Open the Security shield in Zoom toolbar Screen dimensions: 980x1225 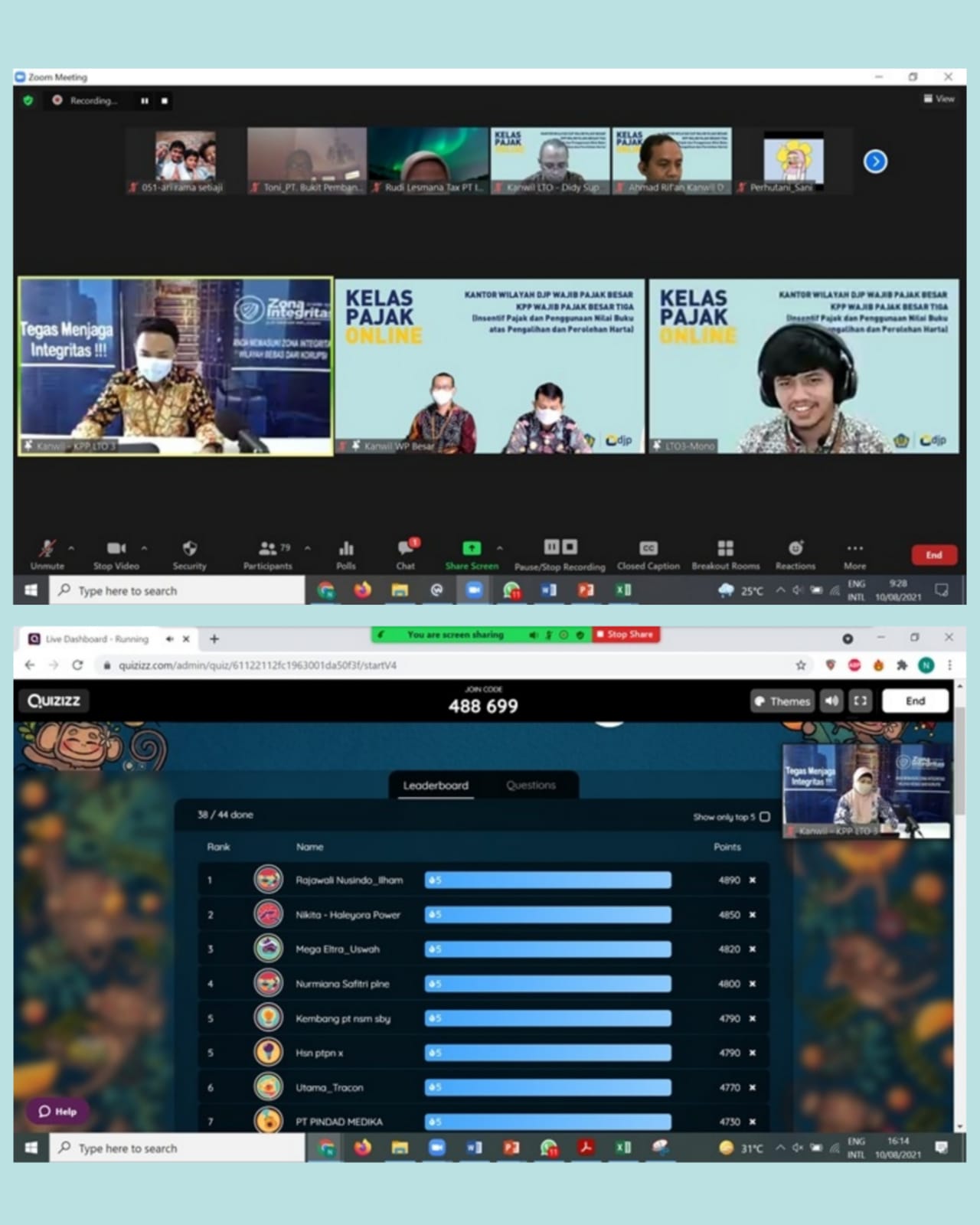[x=189, y=549]
